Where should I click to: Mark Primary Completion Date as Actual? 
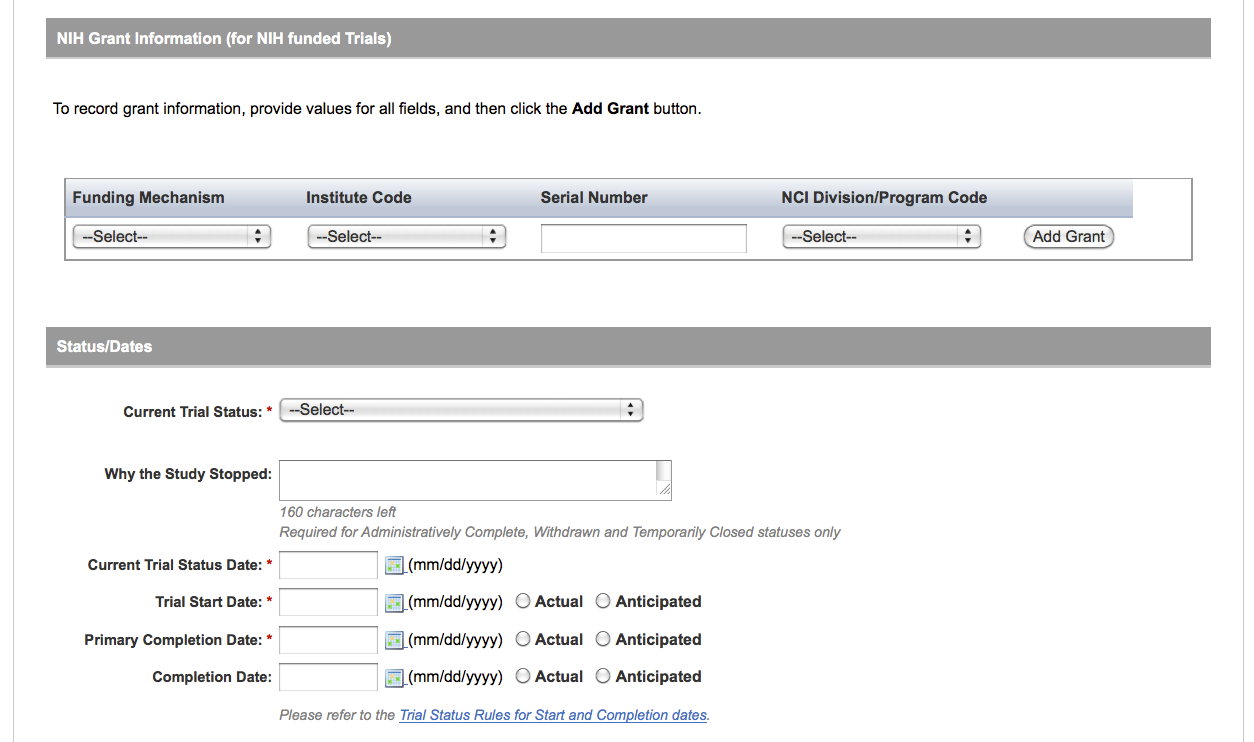pos(523,640)
